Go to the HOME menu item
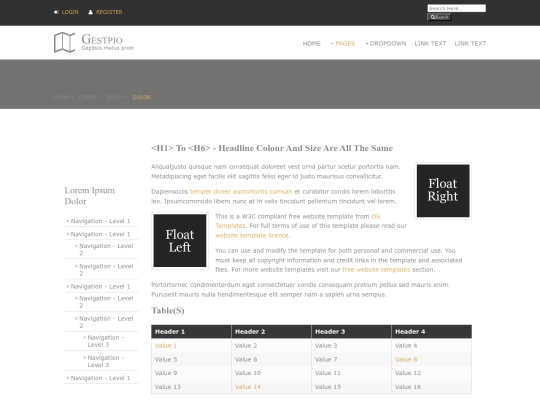540x405 pixels. click(312, 43)
